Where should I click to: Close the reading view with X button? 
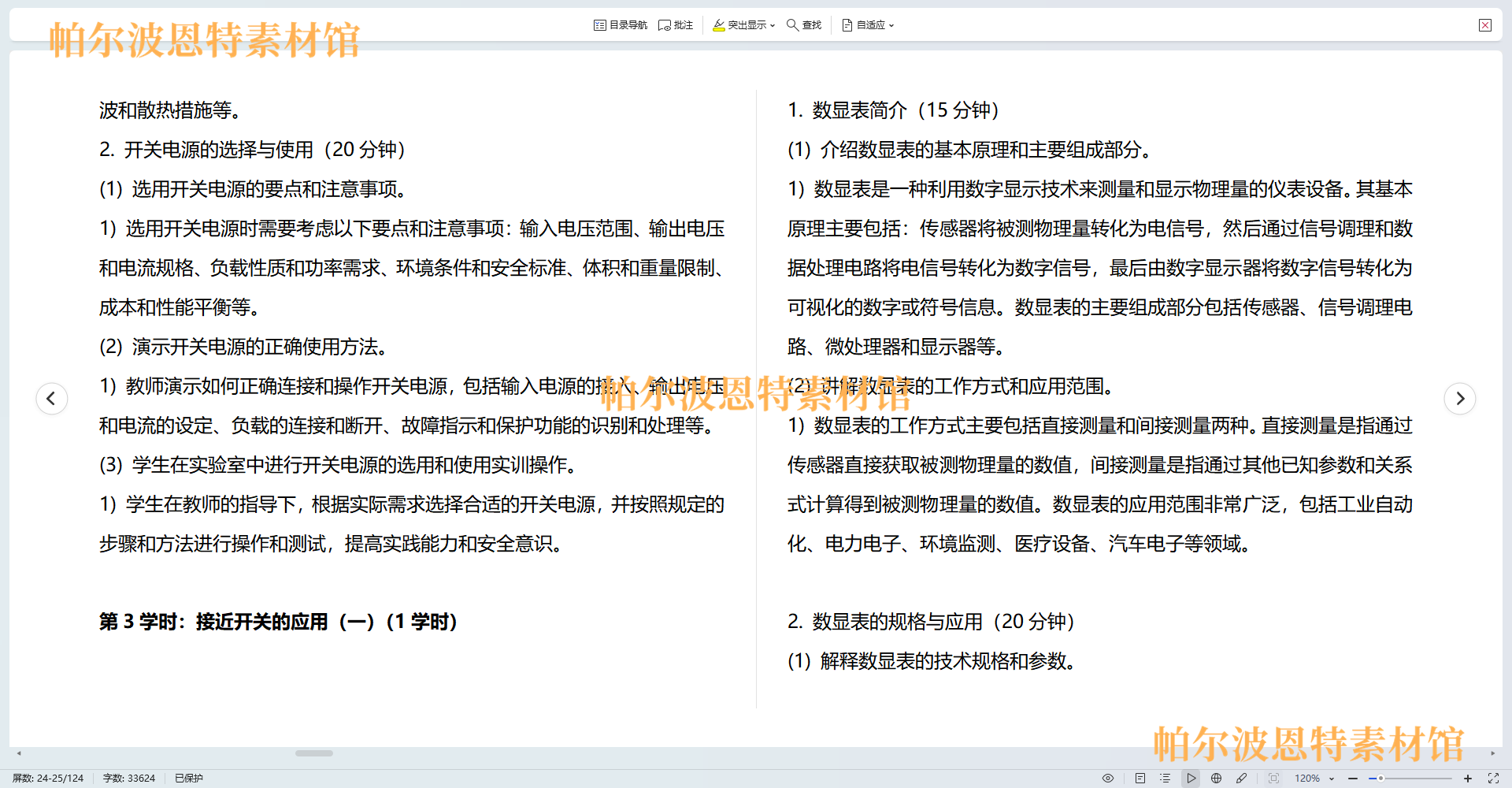click(x=1485, y=25)
